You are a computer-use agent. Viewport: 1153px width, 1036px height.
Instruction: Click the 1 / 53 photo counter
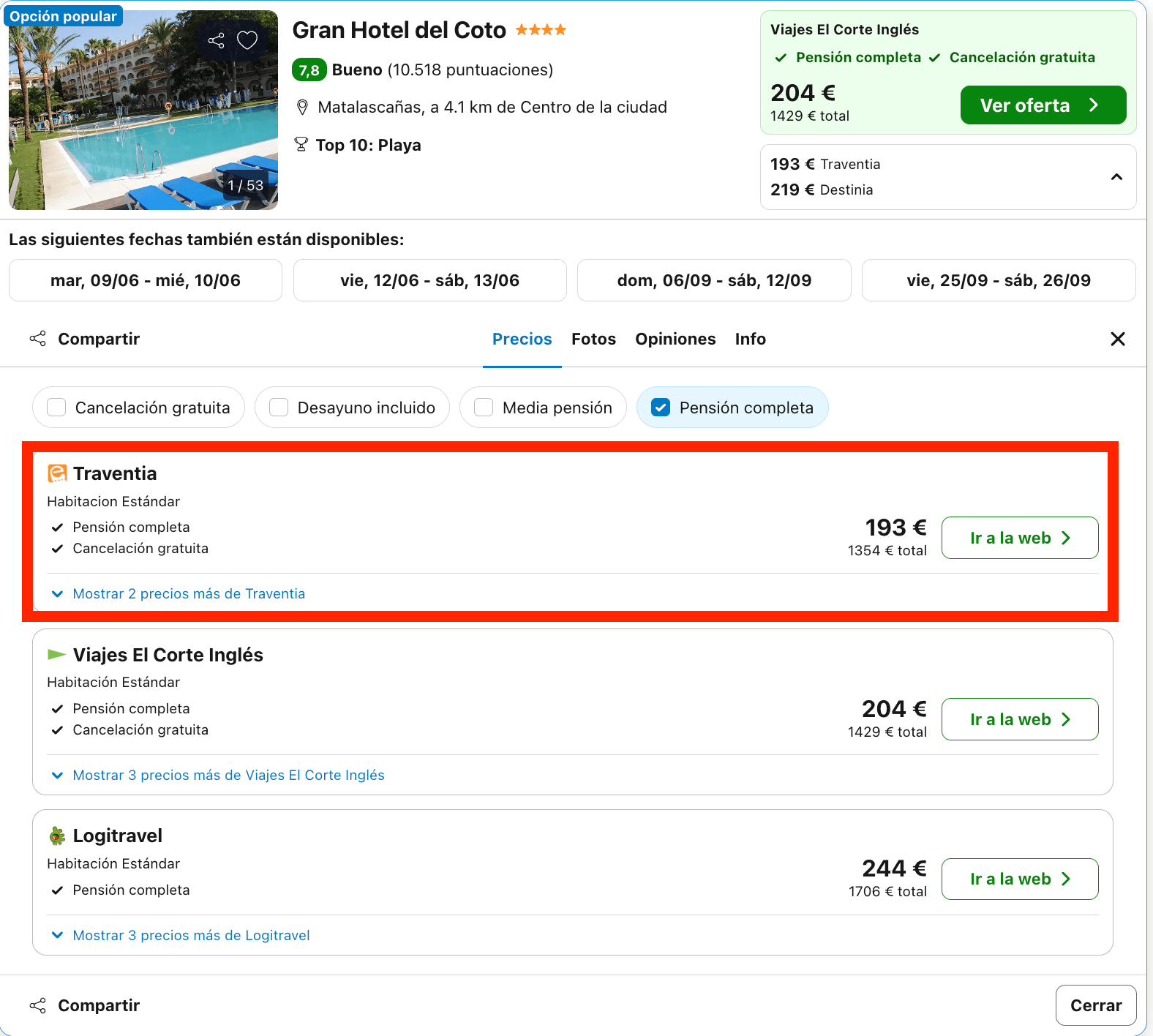point(245,185)
